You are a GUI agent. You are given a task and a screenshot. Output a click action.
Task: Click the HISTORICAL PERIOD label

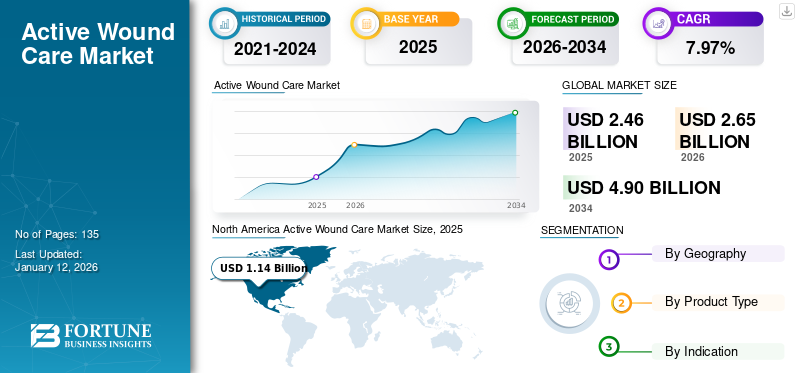[x=284, y=19]
